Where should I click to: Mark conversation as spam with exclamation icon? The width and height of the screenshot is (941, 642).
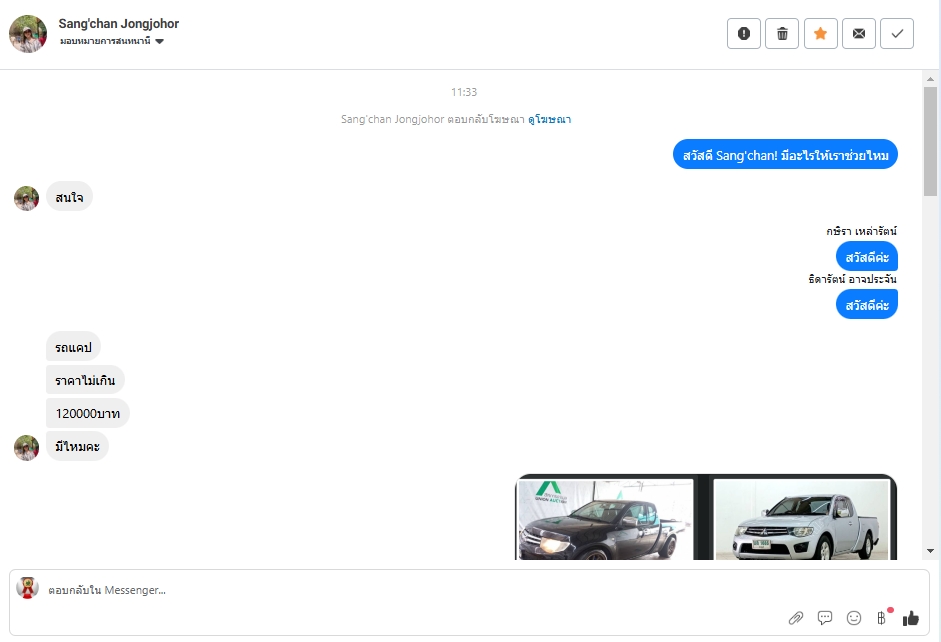[744, 34]
